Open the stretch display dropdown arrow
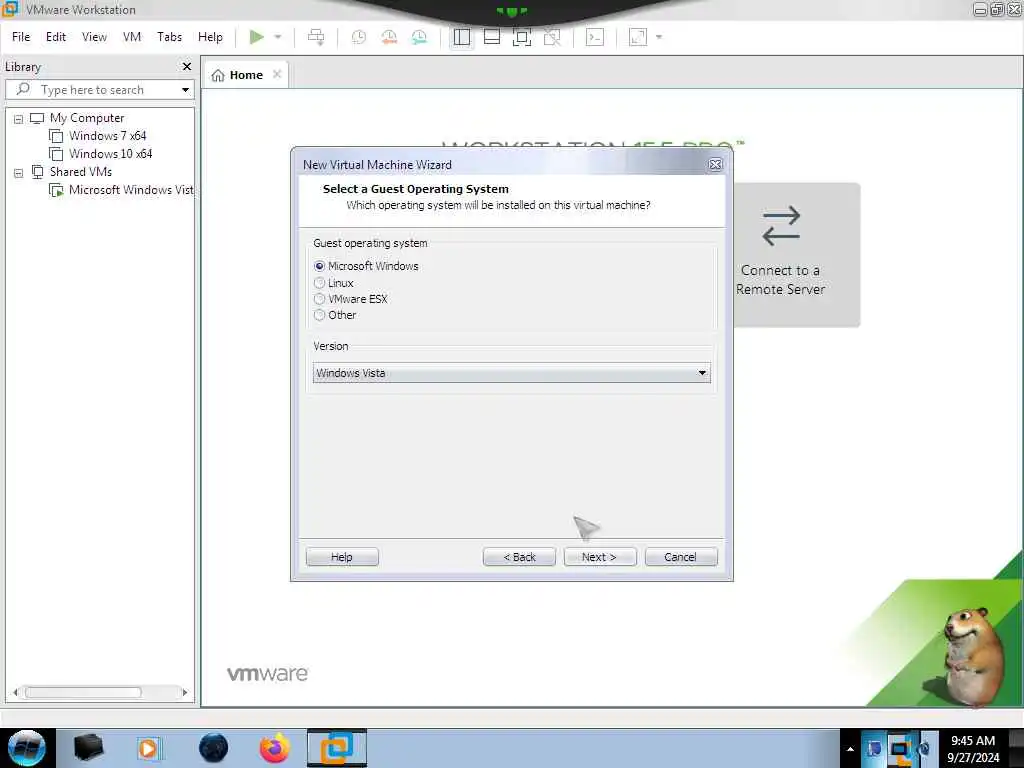 pos(659,37)
